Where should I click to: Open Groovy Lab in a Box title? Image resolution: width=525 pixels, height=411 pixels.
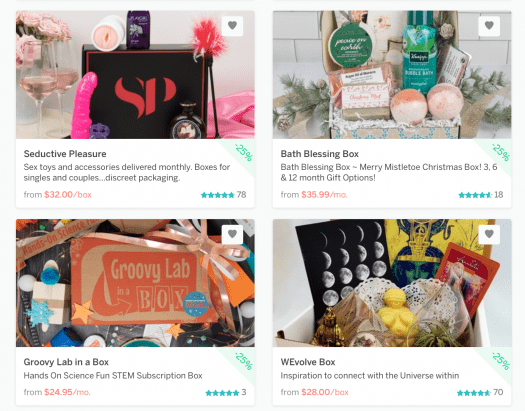66,362
